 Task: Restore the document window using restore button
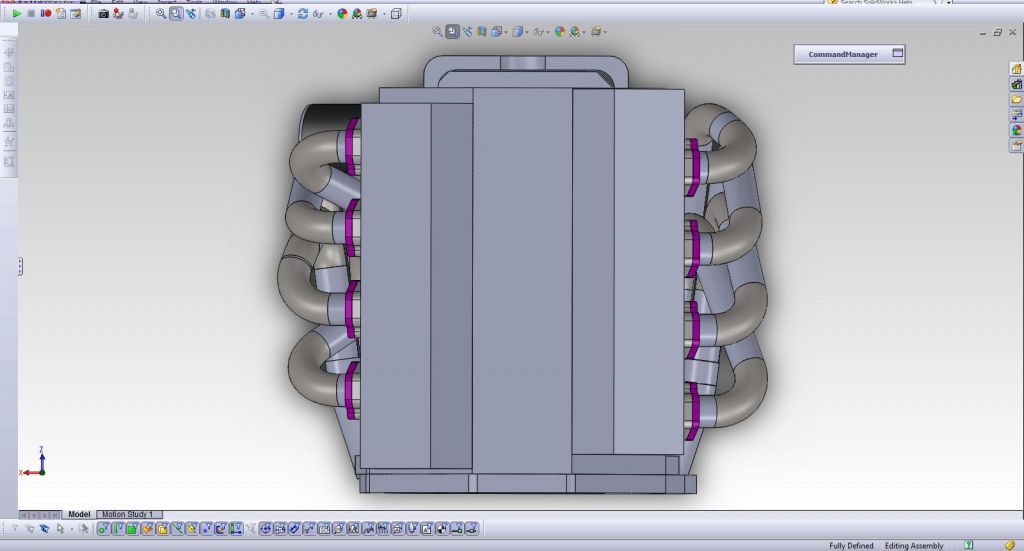tap(996, 33)
